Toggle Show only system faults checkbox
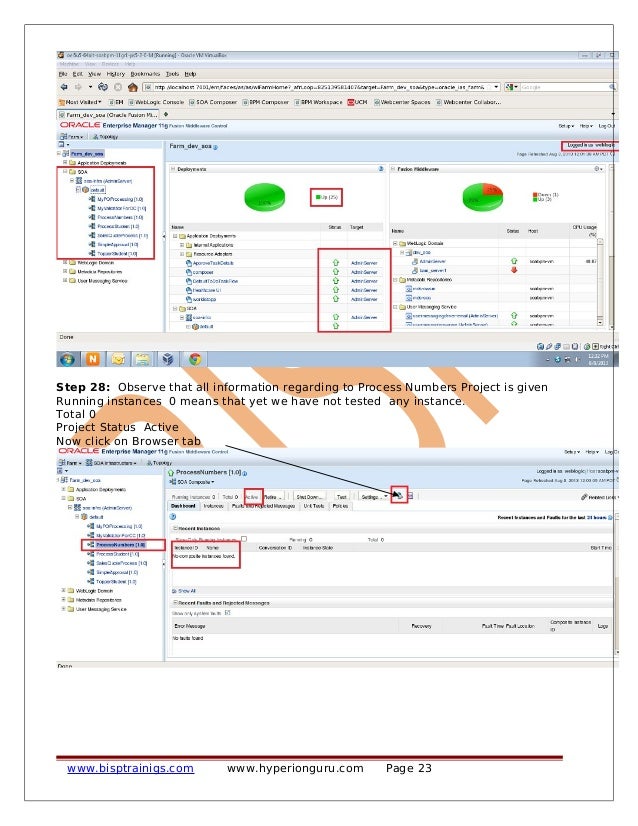The image size is (638, 826). pos(228,613)
